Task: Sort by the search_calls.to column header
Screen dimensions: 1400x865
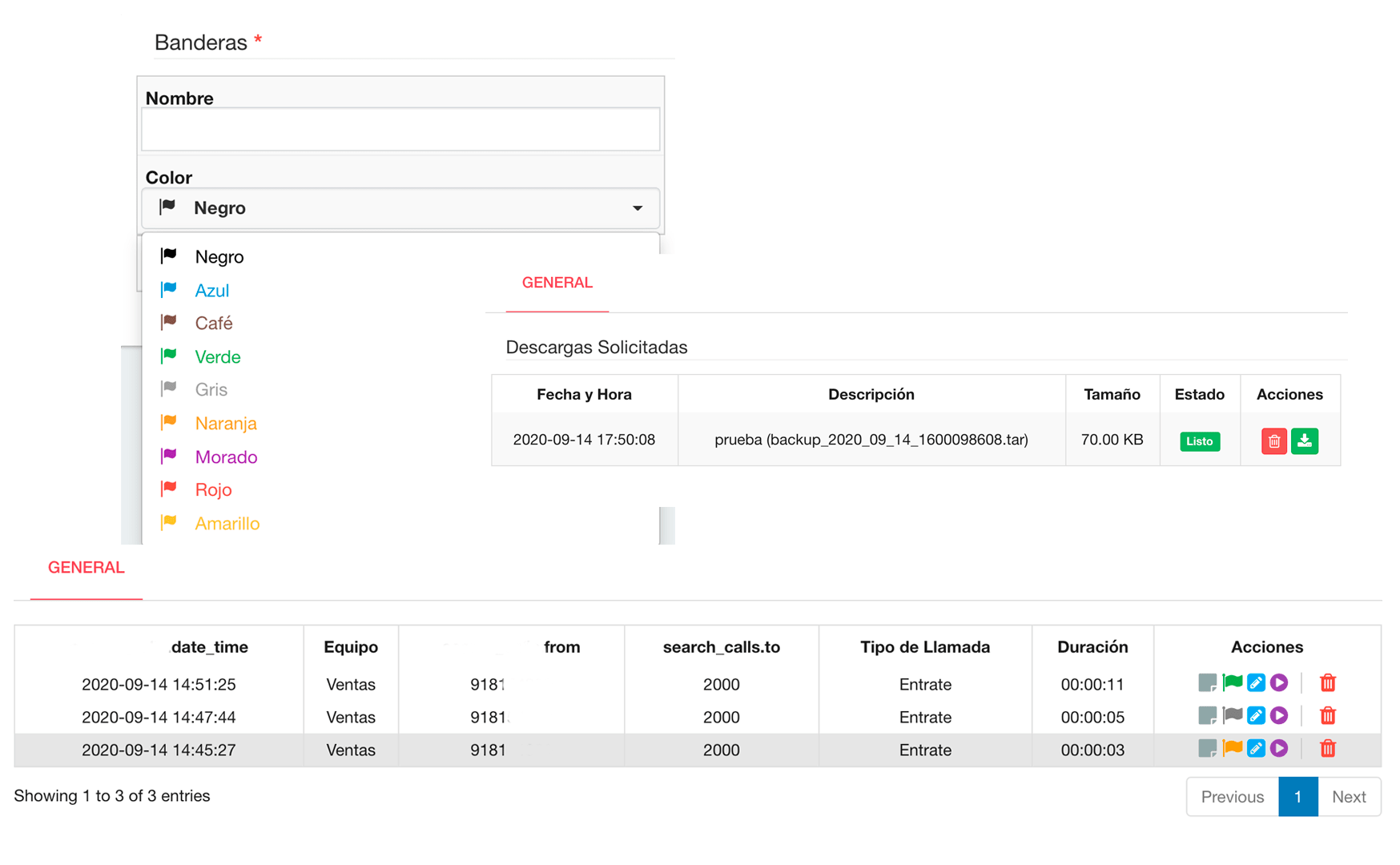Action: click(x=722, y=647)
